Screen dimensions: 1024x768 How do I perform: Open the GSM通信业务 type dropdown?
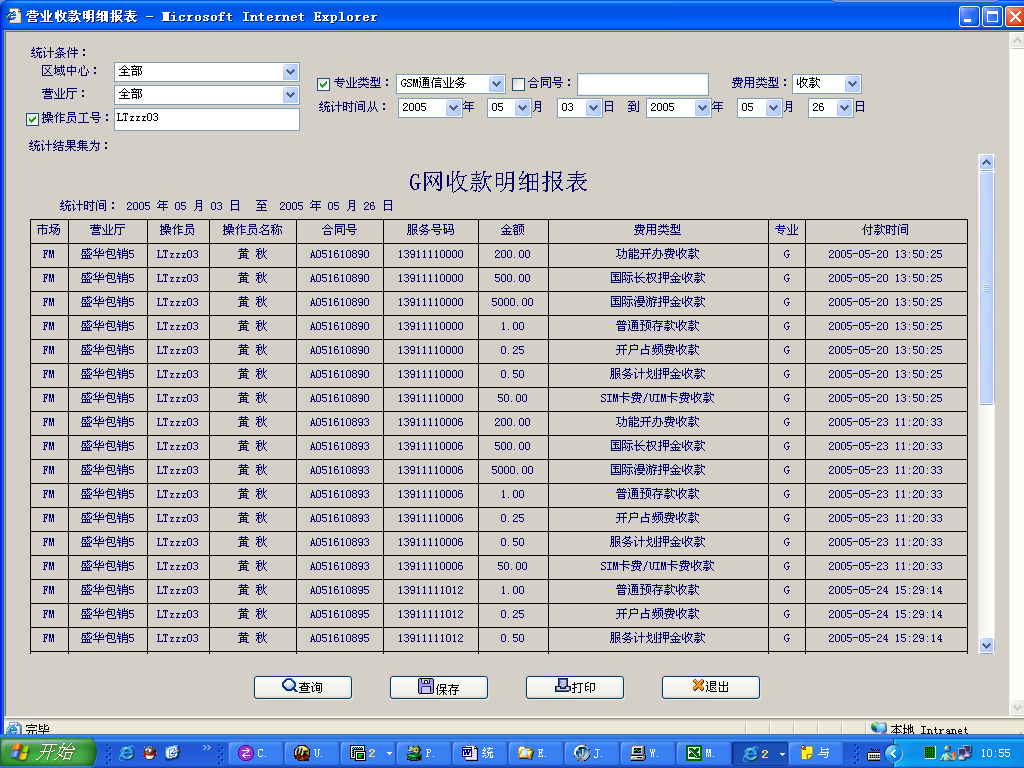pyautogui.click(x=496, y=84)
